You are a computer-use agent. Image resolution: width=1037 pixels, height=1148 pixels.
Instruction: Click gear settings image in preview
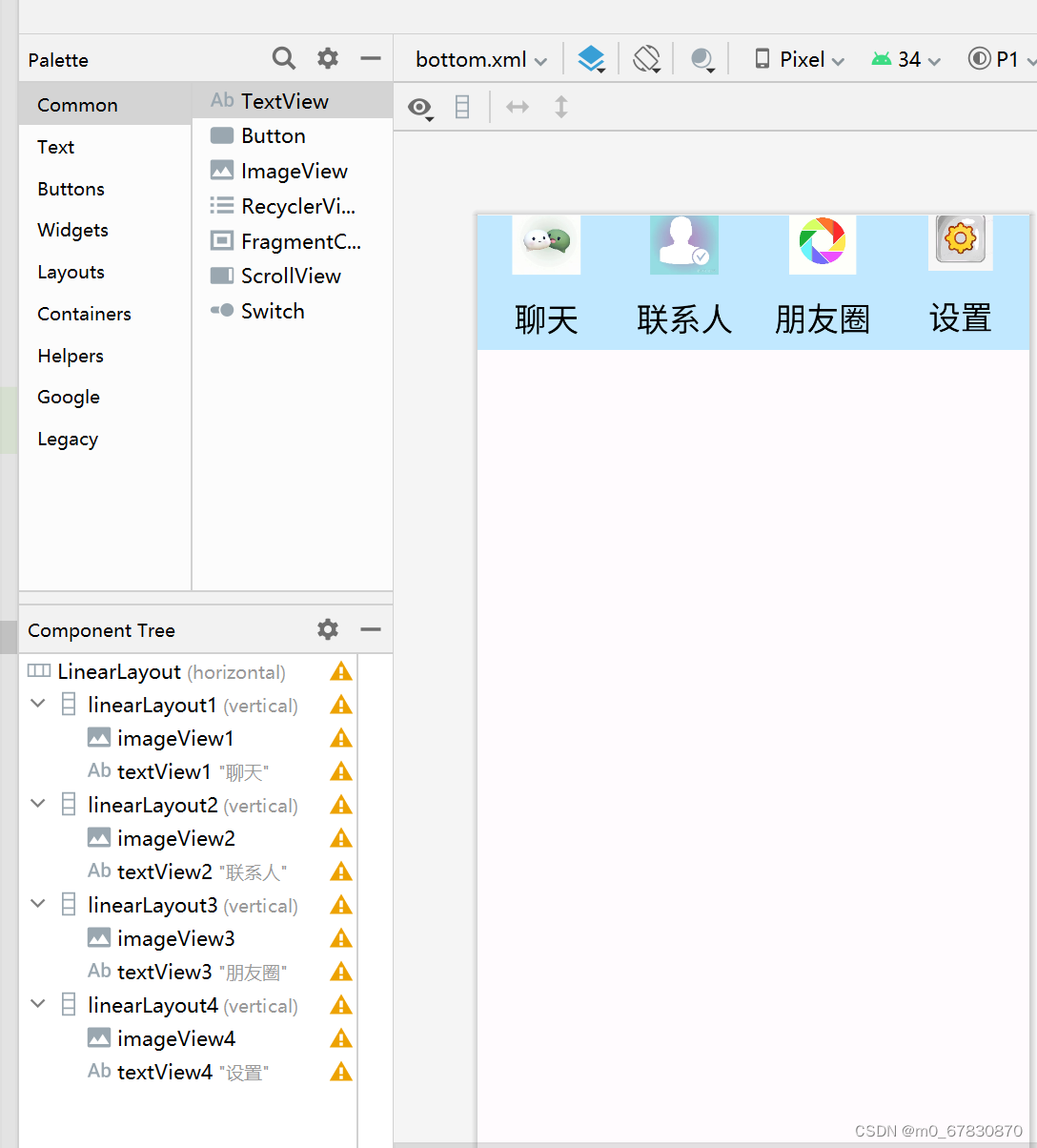click(961, 242)
